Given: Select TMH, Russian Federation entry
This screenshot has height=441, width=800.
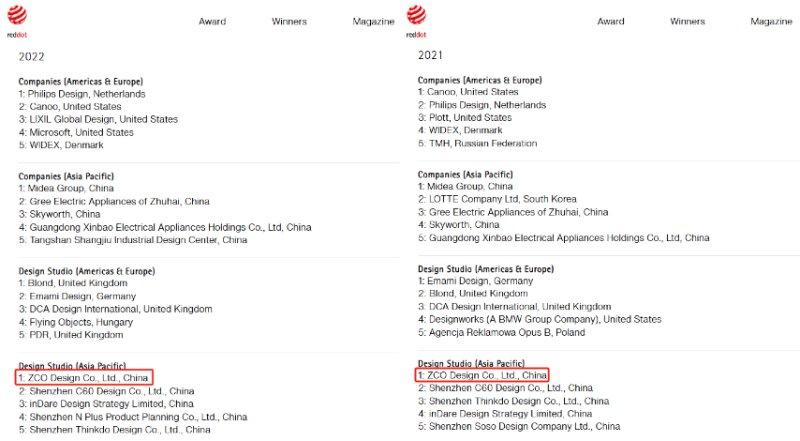Looking at the screenshot, I should click(x=478, y=143).
